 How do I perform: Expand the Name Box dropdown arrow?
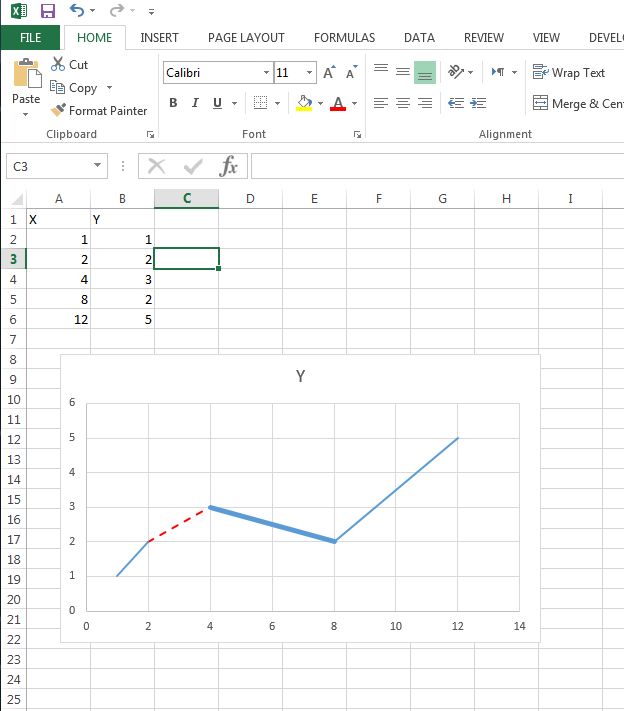pos(98,166)
